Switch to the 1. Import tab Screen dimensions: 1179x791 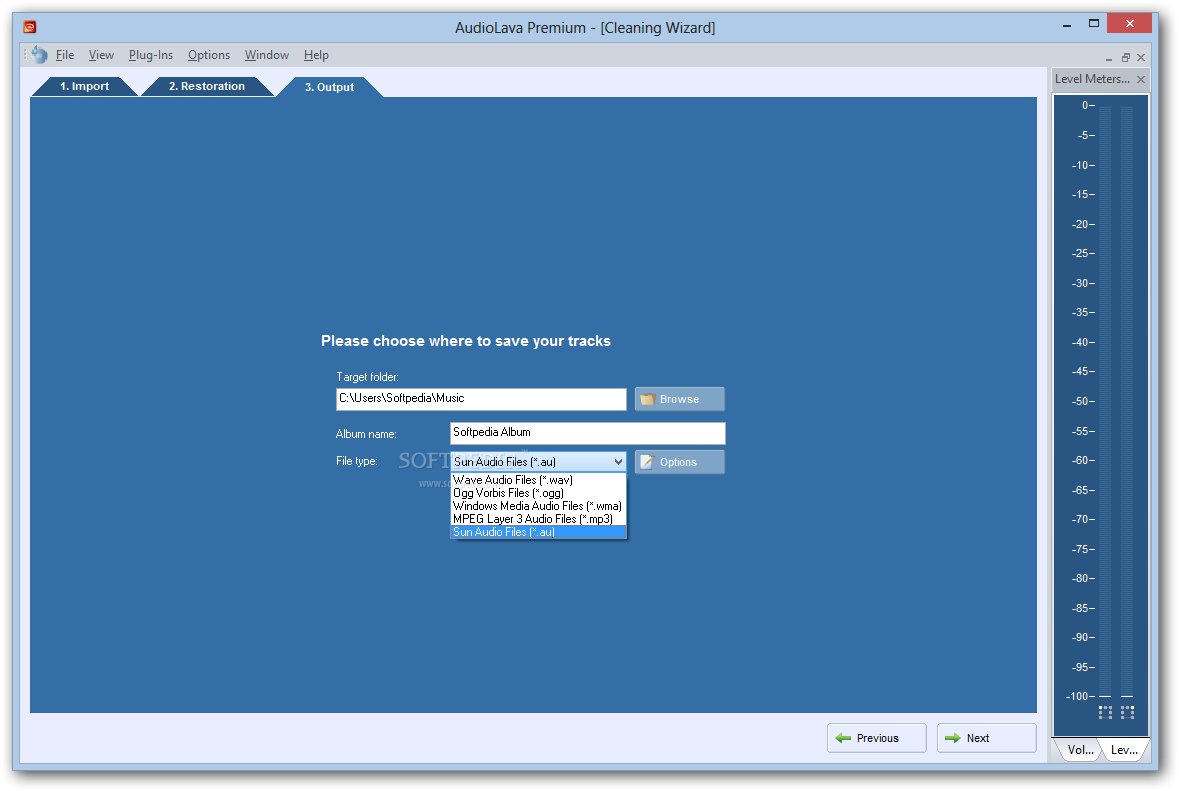click(x=84, y=86)
